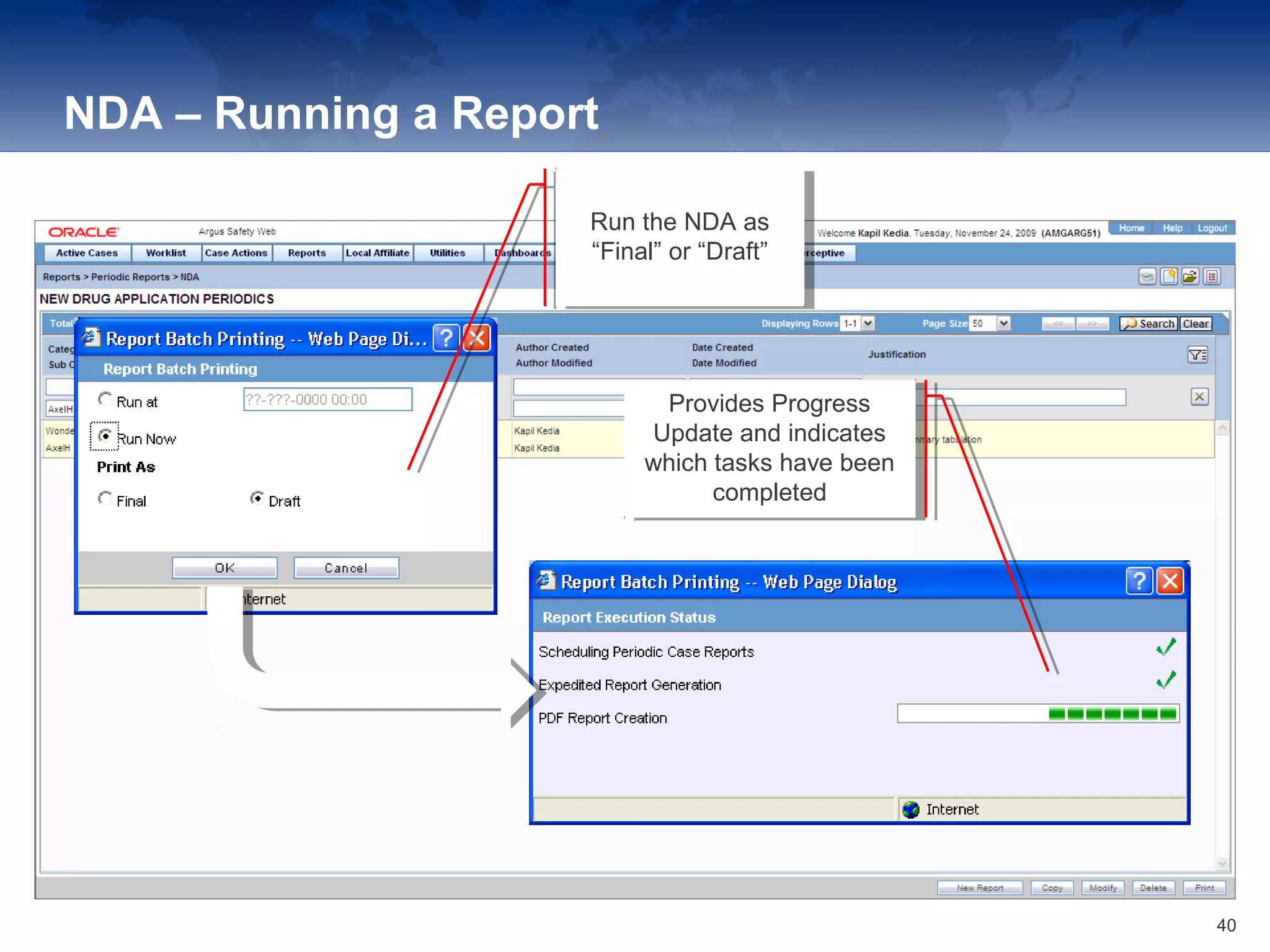Click the new document icon with star
This screenshot has height=952, width=1270.
tap(1169, 276)
